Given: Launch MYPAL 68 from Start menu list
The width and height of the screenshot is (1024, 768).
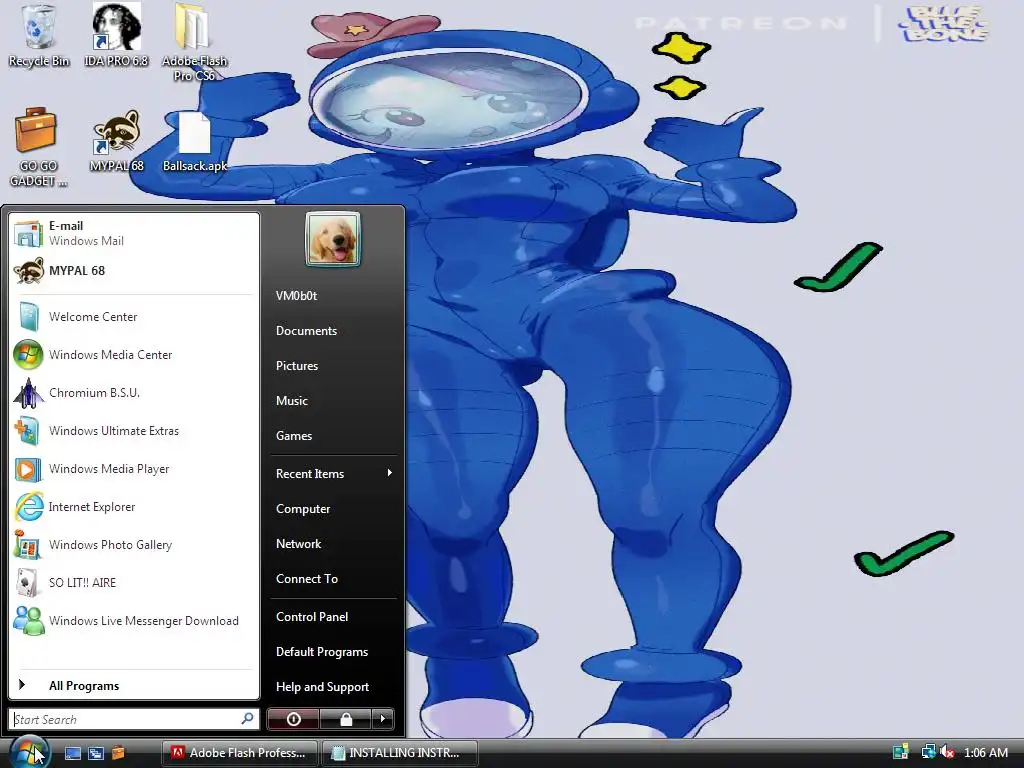Looking at the screenshot, I should pyautogui.click(x=134, y=271).
